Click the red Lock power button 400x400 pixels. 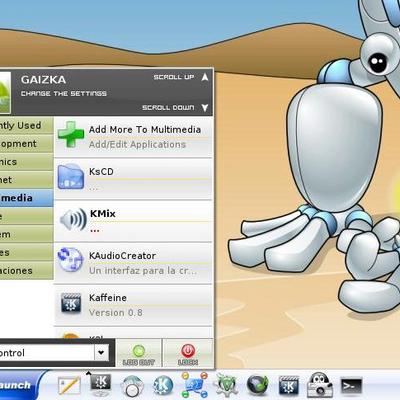(188, 351)
